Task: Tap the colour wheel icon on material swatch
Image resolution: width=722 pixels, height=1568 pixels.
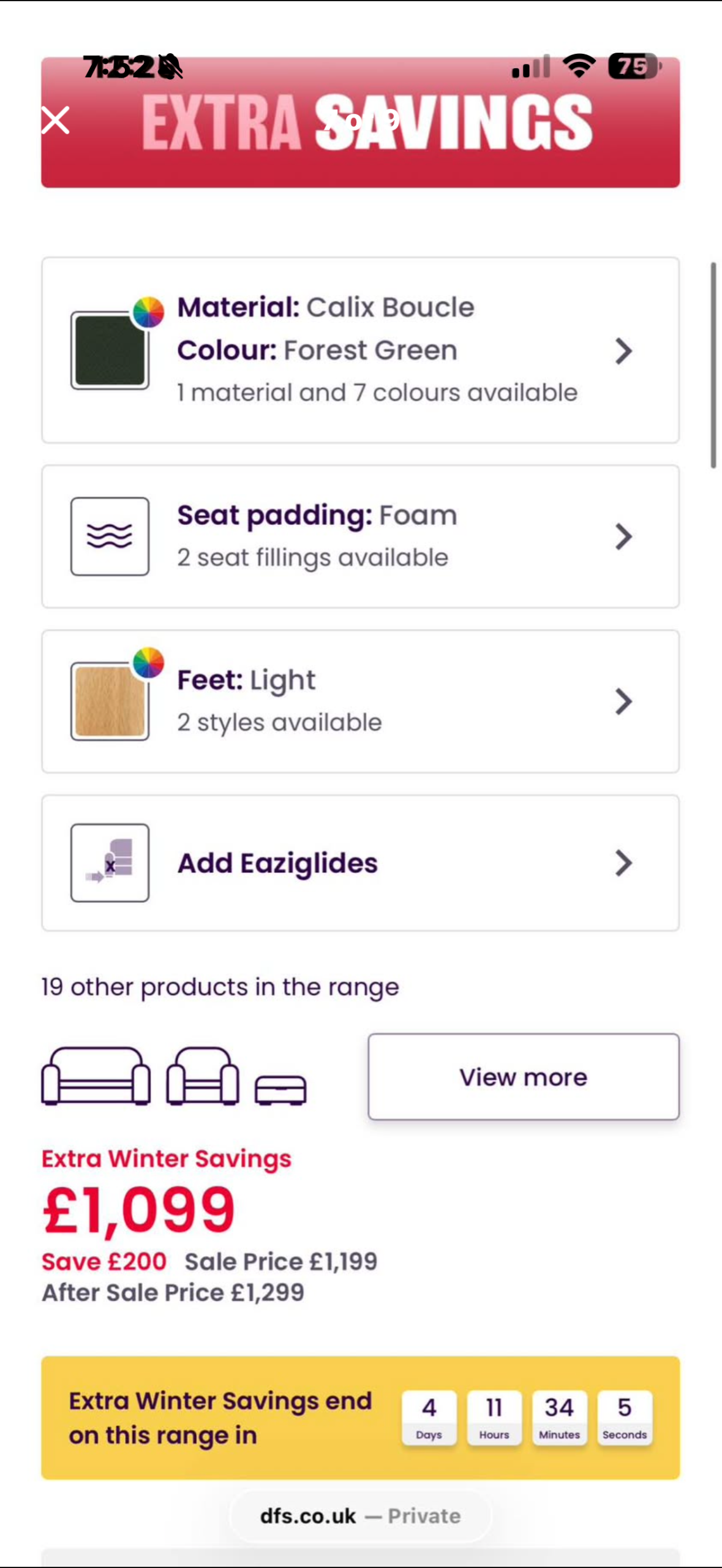Action: [148, 312]
